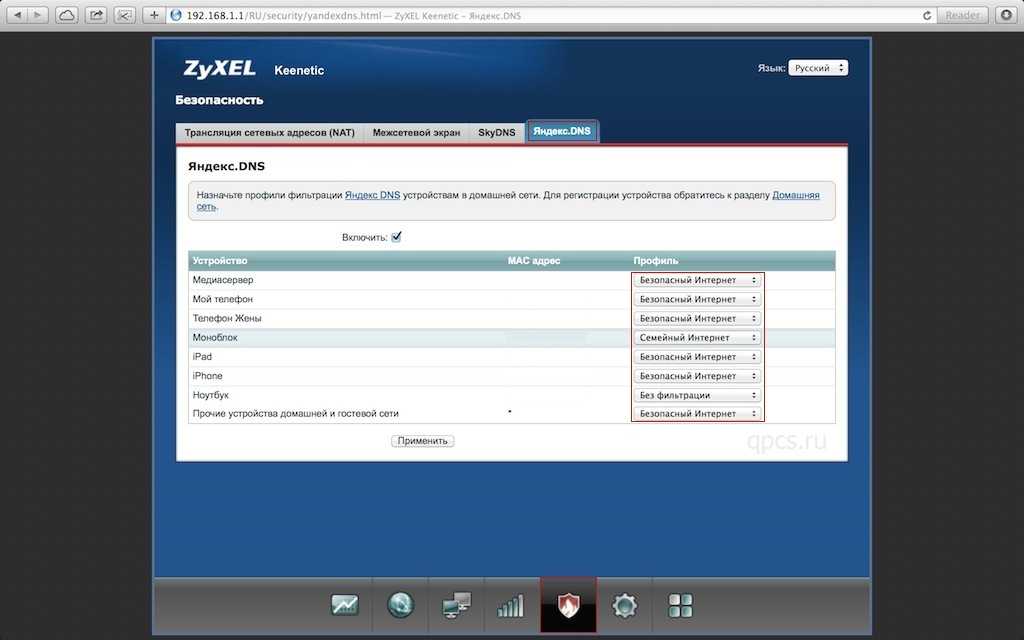
Task: Click the Применить button
Action: point(423,441)
